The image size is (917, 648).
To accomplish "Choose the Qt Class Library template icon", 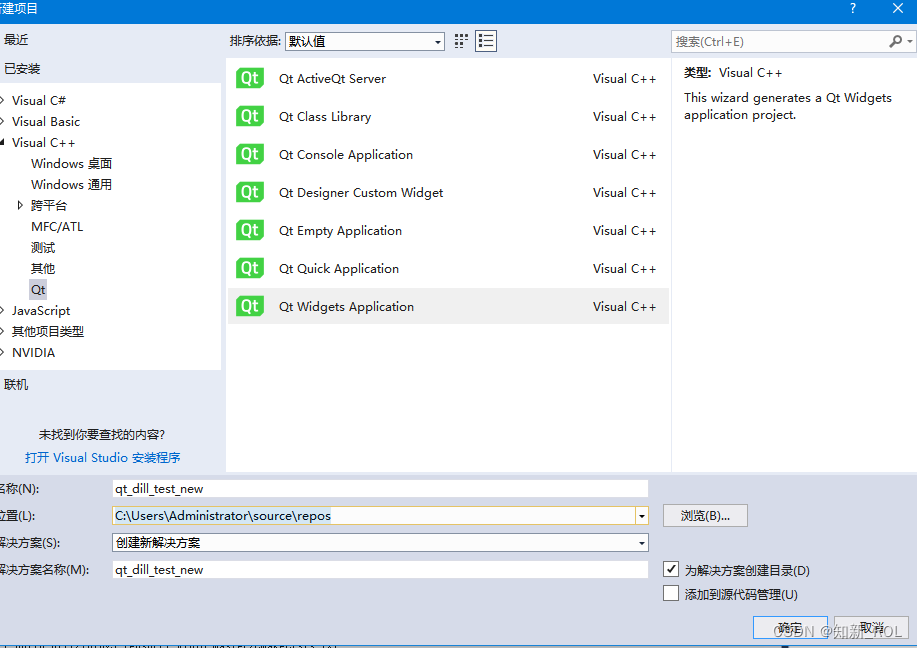I will point(249,116).
